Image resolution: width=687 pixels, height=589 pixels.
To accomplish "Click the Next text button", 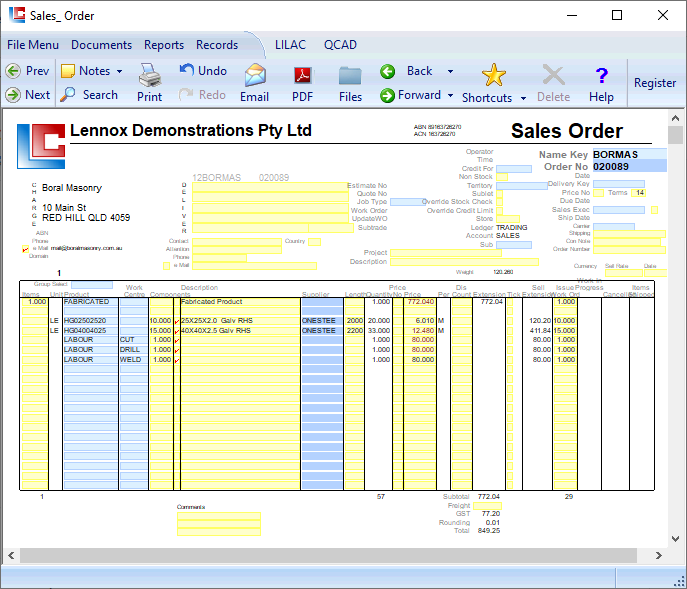I will (37, 95).
